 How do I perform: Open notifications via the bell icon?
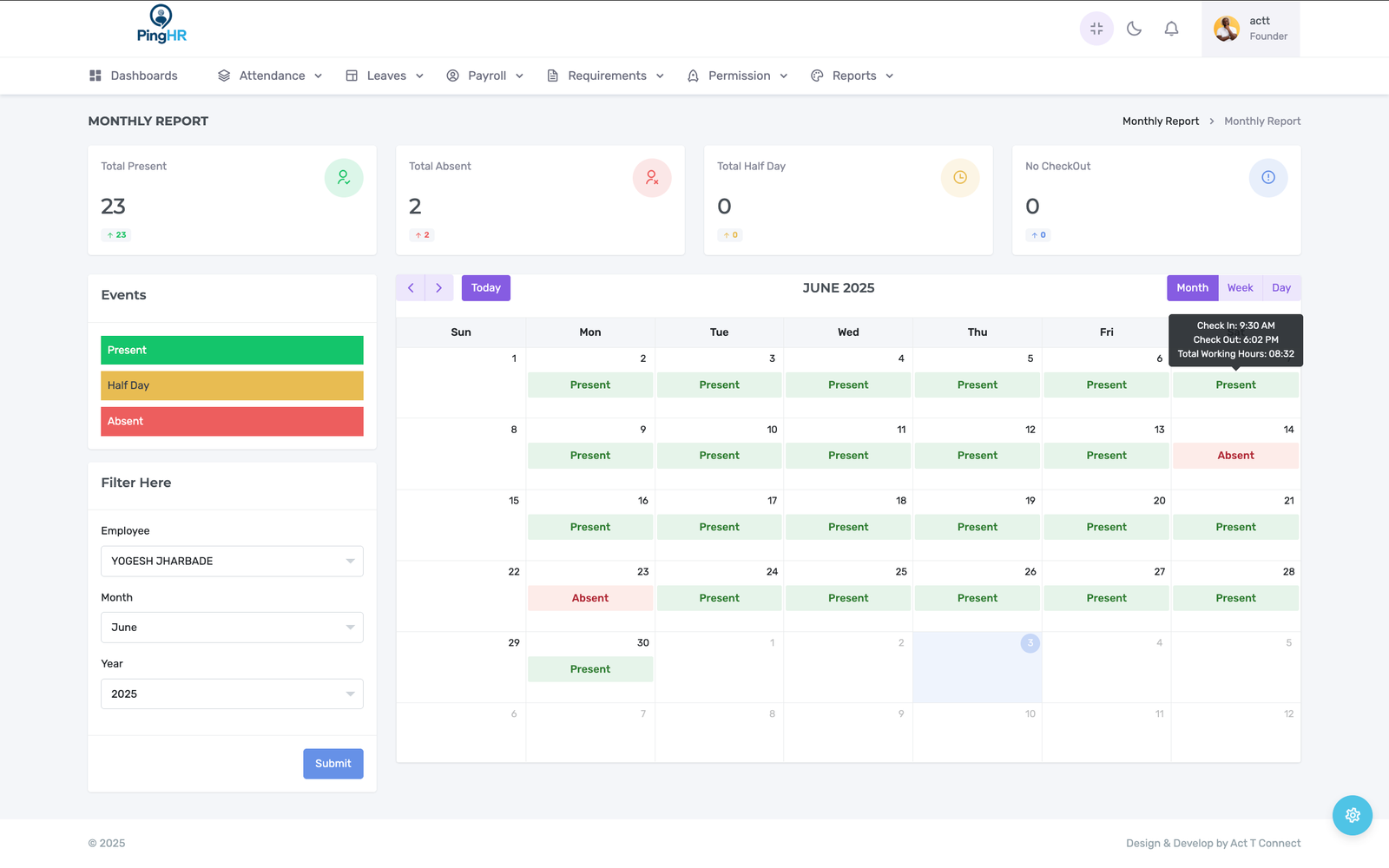tap(1171, 29)
